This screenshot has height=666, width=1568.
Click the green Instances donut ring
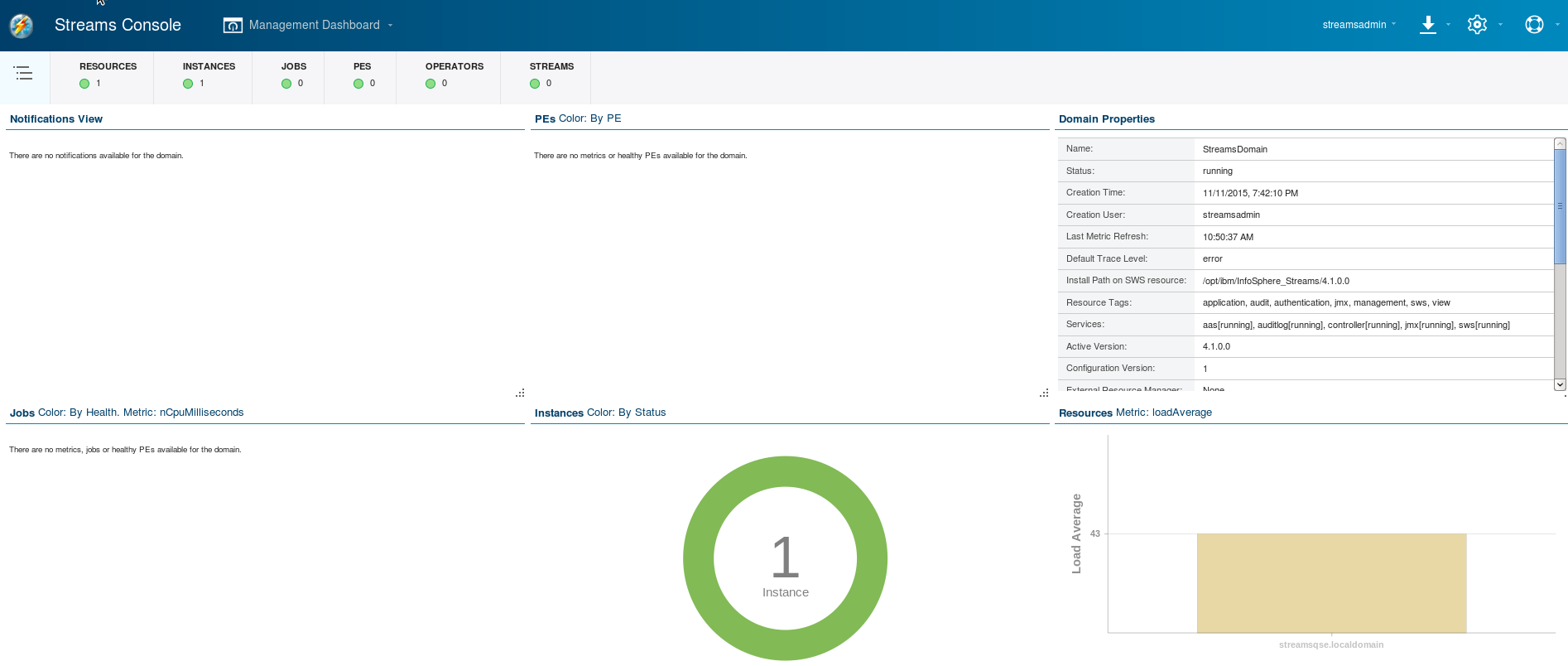click(x=785, y=471)
